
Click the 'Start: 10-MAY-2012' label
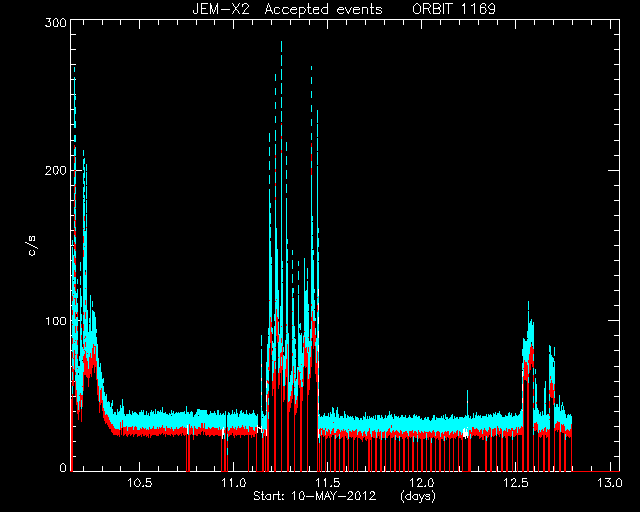314,496
